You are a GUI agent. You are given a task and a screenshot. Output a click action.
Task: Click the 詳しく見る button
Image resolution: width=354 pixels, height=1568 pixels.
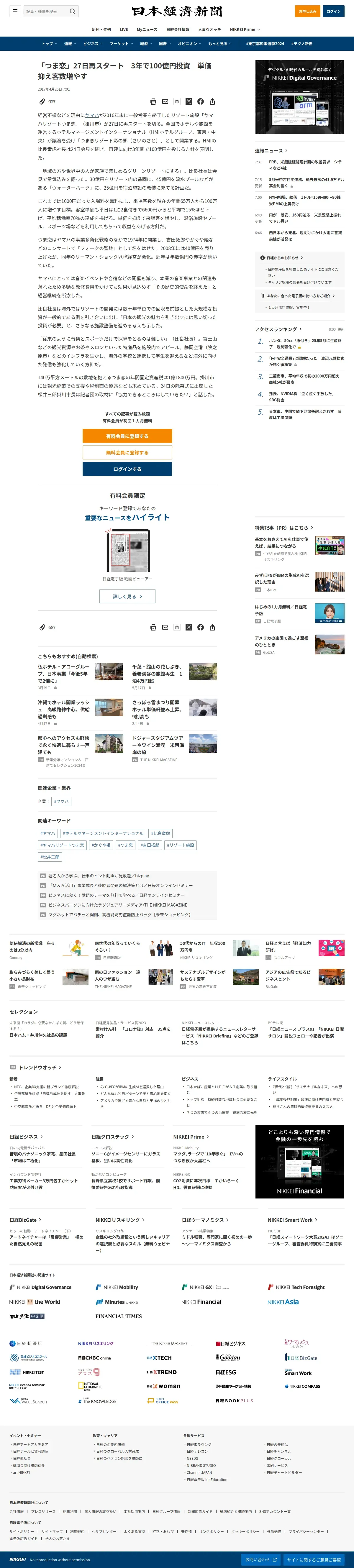point(127,597)
